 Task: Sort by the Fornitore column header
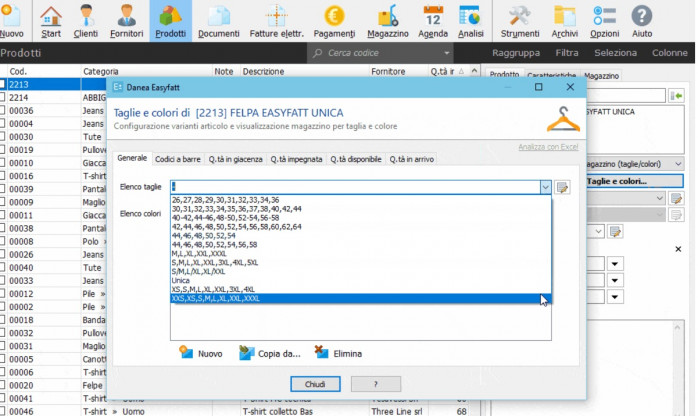pos(398,71)
